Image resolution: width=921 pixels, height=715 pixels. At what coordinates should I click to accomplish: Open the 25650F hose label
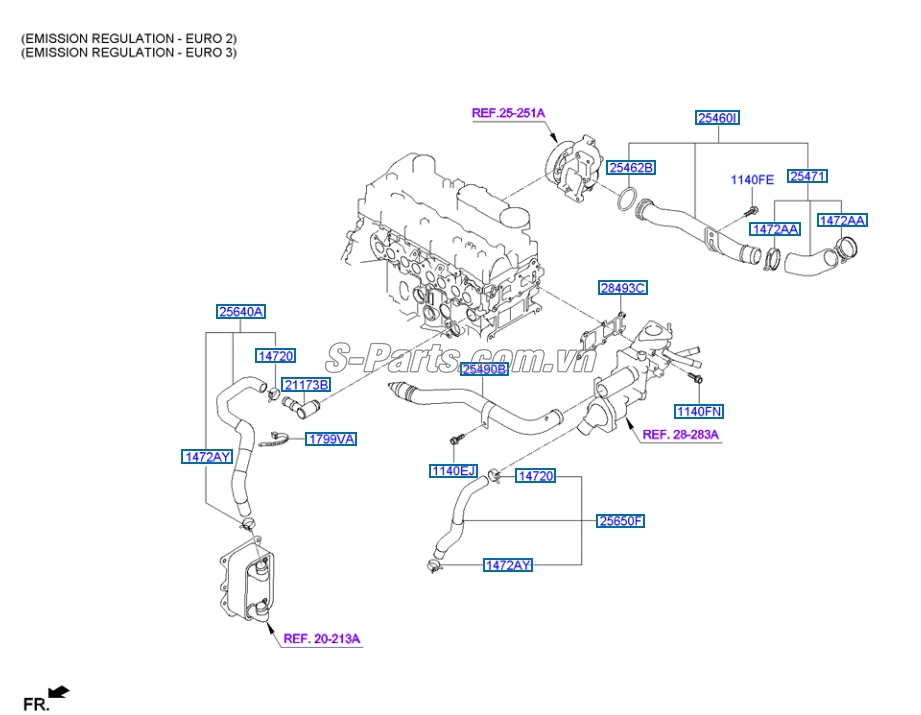620,520
